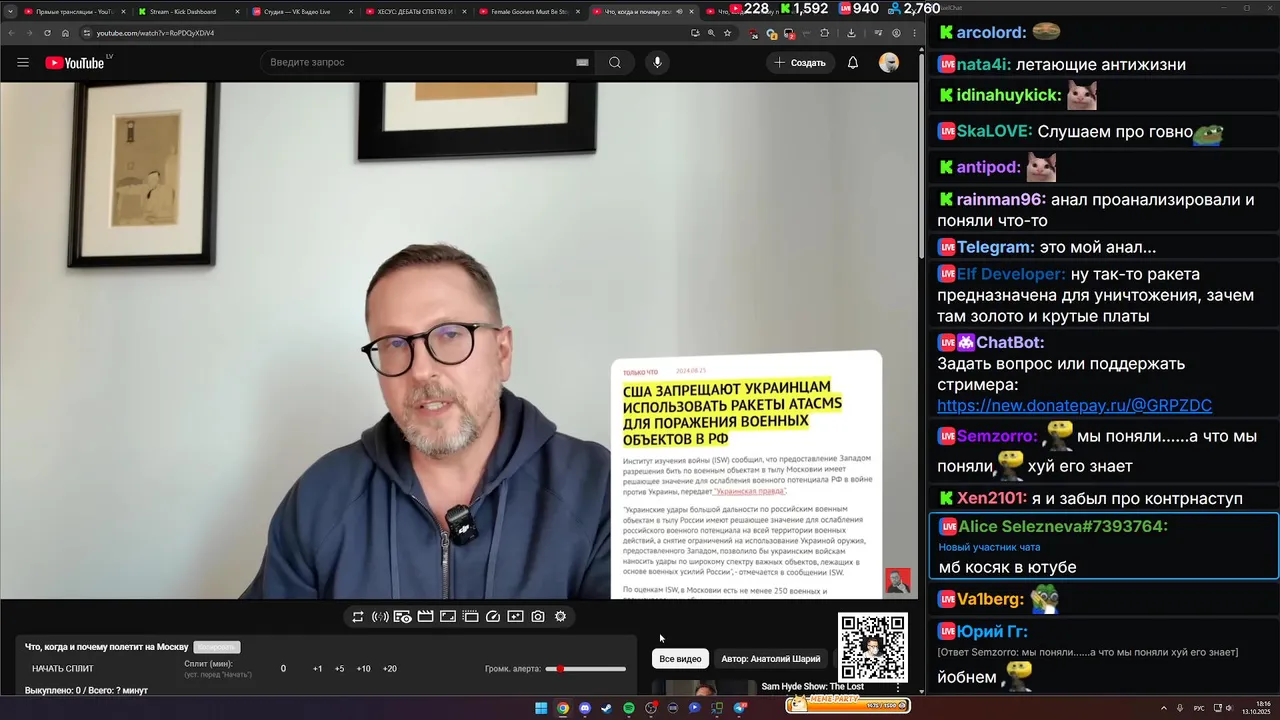Open browser extensions puzzle icon

point(824,33)
